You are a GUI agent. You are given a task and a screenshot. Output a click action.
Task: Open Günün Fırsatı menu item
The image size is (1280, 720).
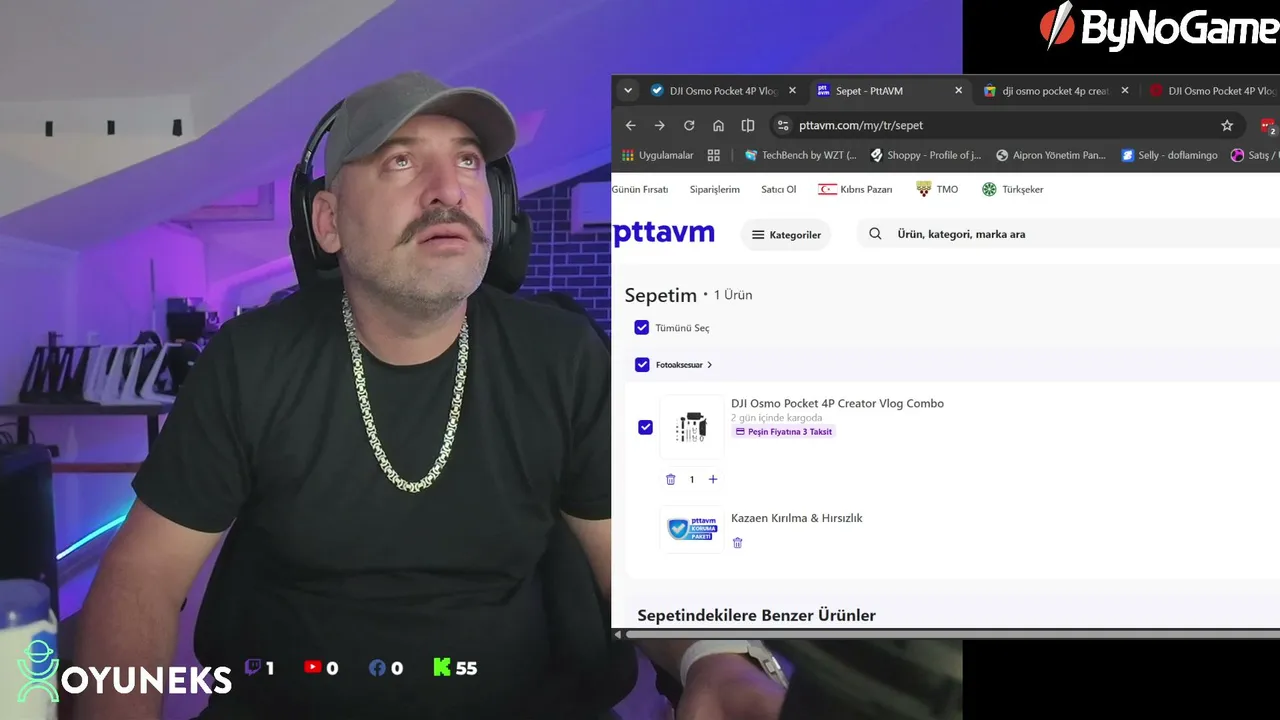[640, 189]
